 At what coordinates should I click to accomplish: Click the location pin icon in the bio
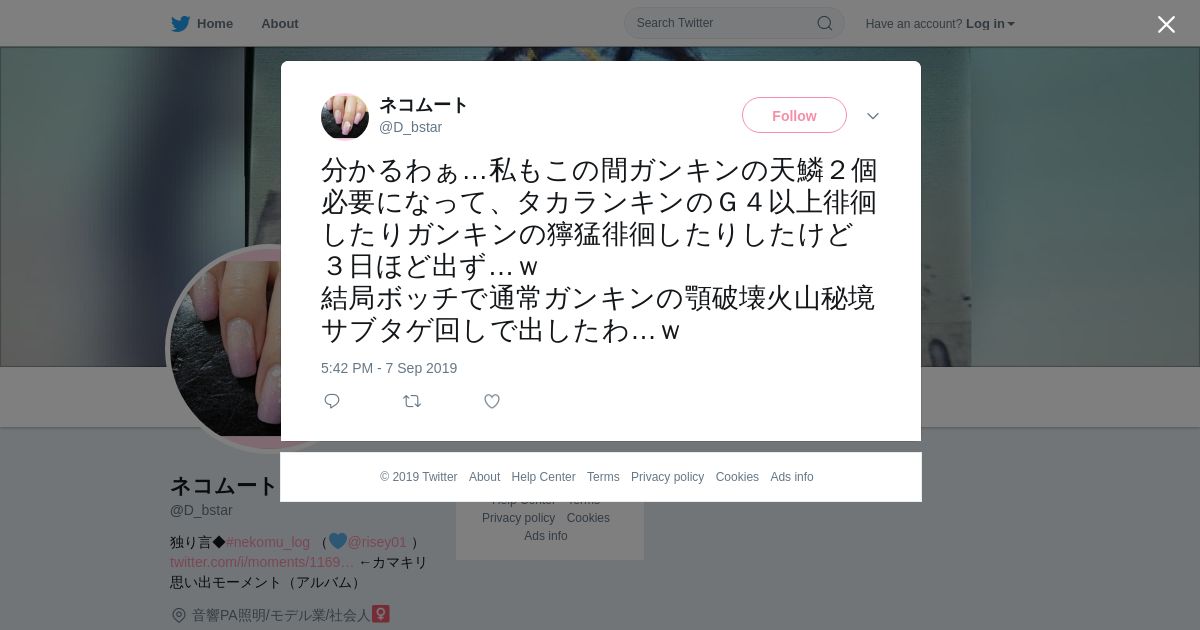179,615
